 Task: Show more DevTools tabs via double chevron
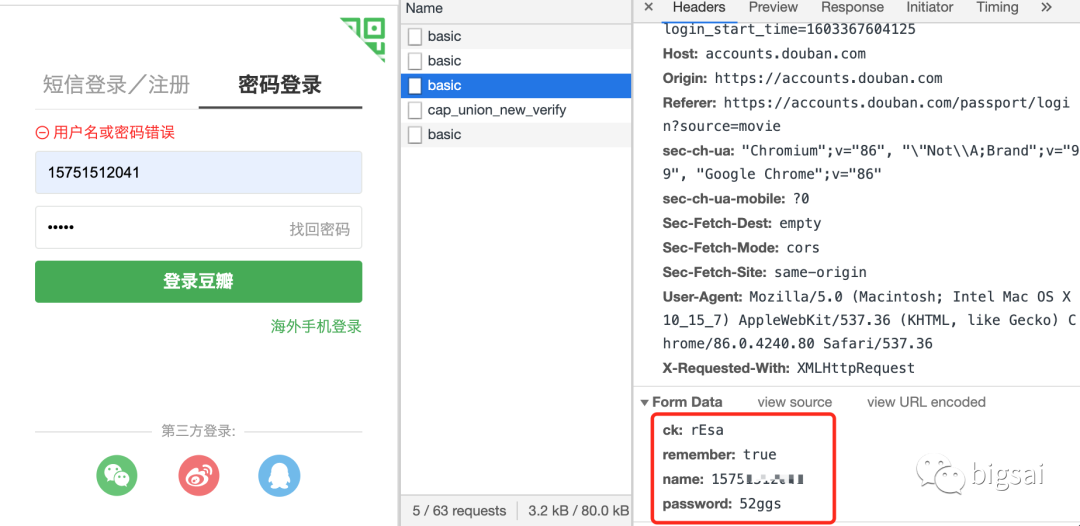coord(1046,8)
